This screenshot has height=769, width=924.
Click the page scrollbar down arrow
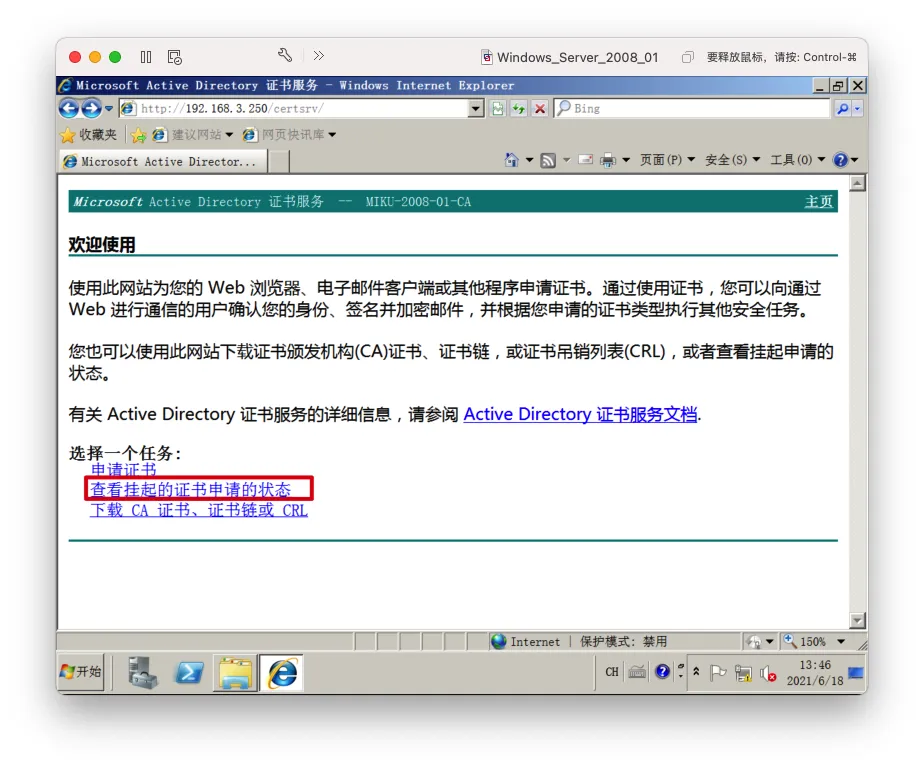(857, 620)
